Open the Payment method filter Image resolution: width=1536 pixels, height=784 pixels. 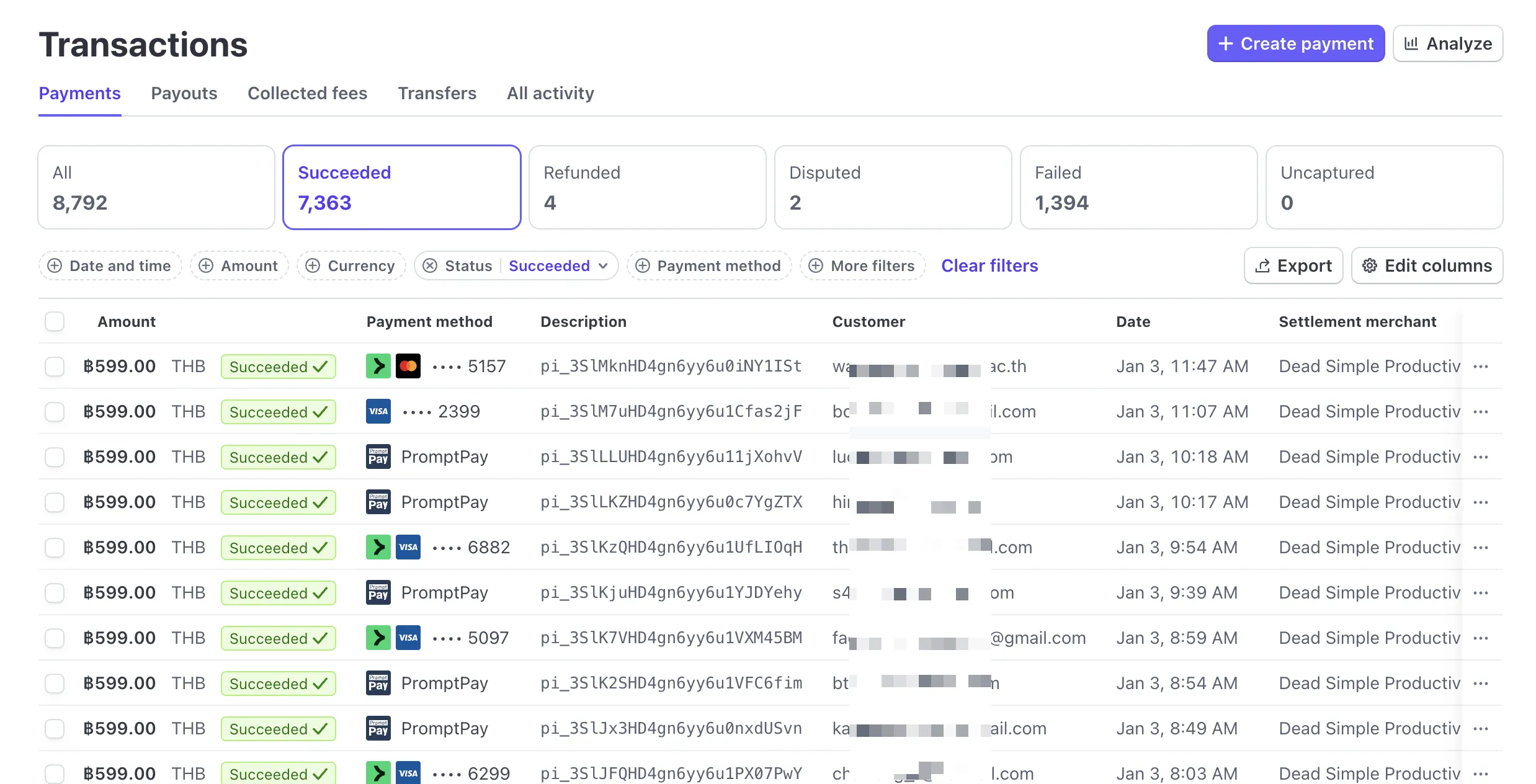708,265
